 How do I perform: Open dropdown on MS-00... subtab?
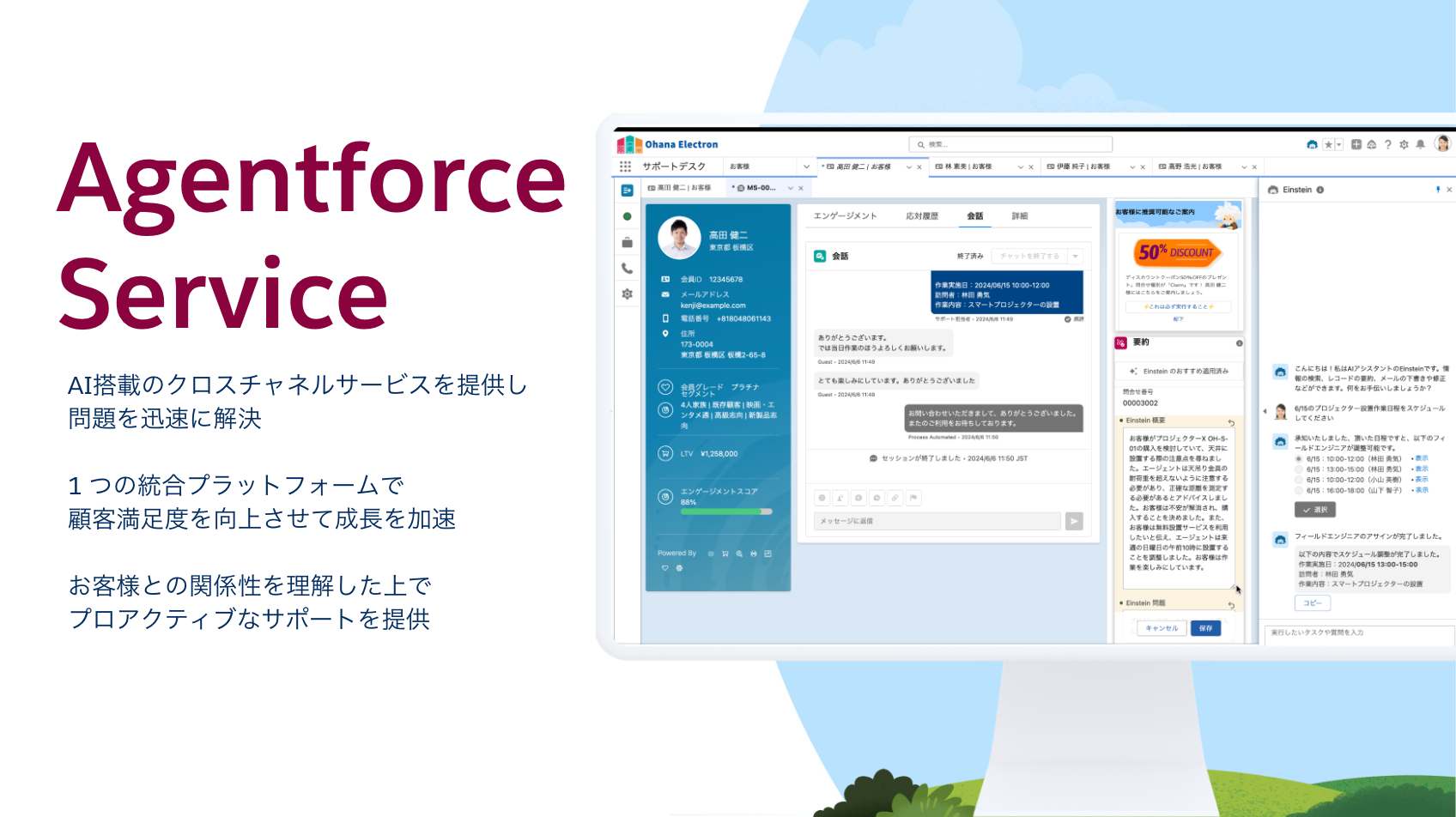[x=791, y=188]
